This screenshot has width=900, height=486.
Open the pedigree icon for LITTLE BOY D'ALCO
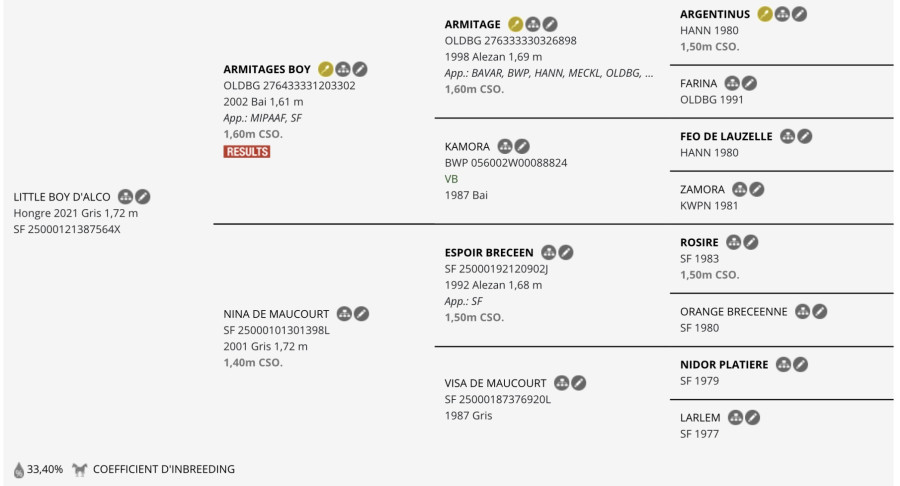126,197
